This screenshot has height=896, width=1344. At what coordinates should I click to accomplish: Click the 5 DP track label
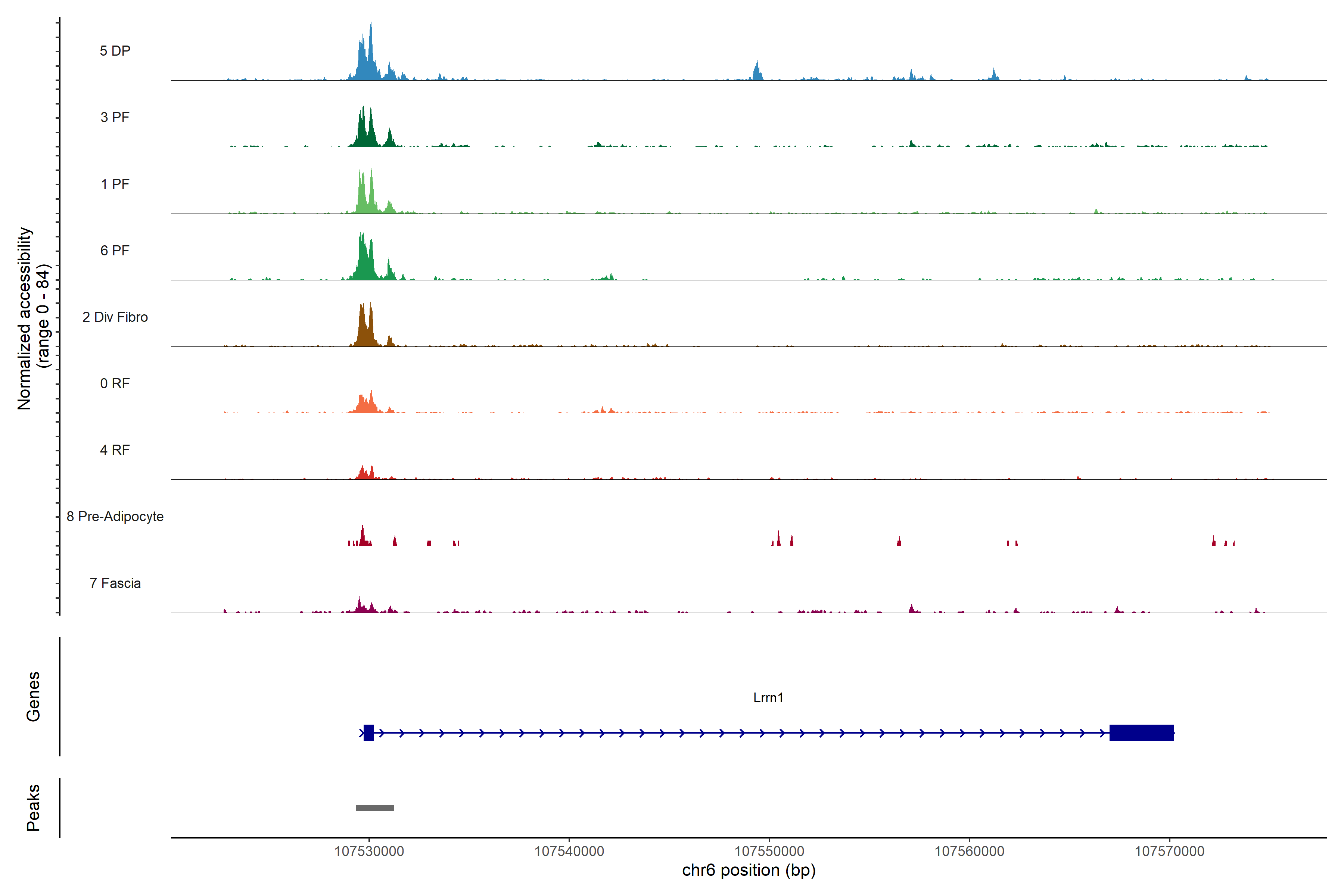[115, 51]
